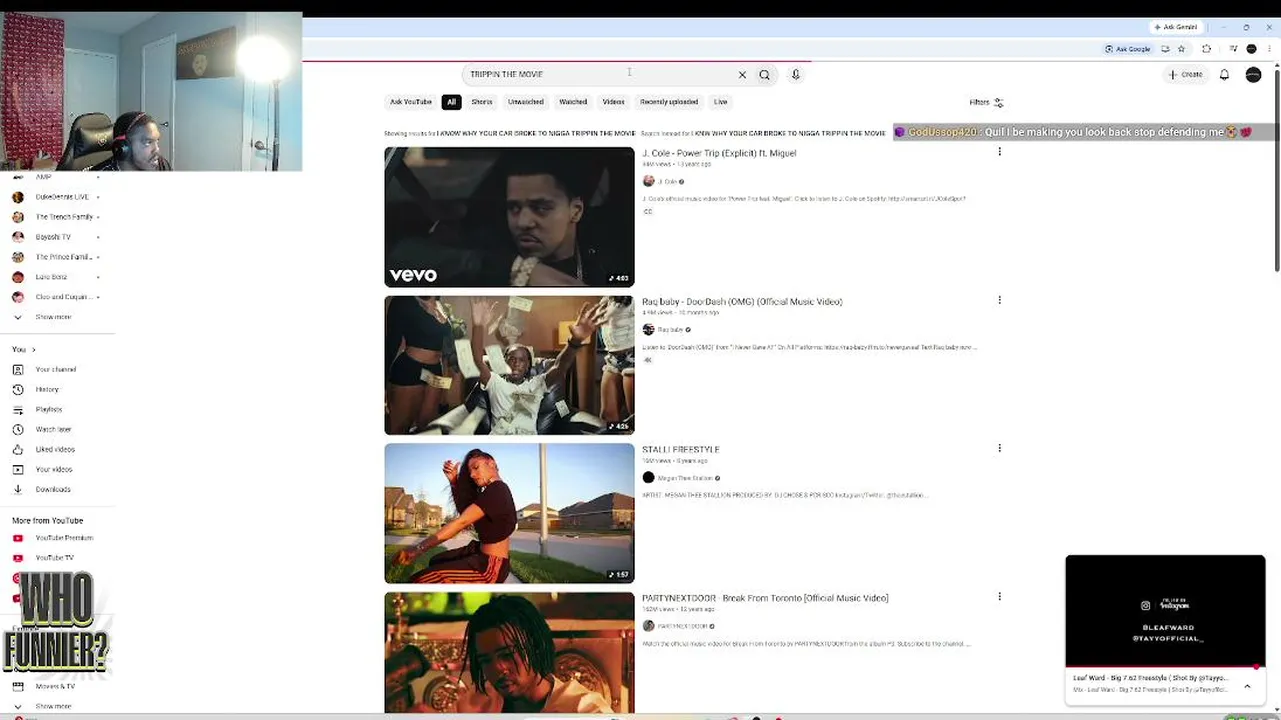Open the account avatar menu
1281x720 pixels.
pyautogui.click(x=1253, y=75)
